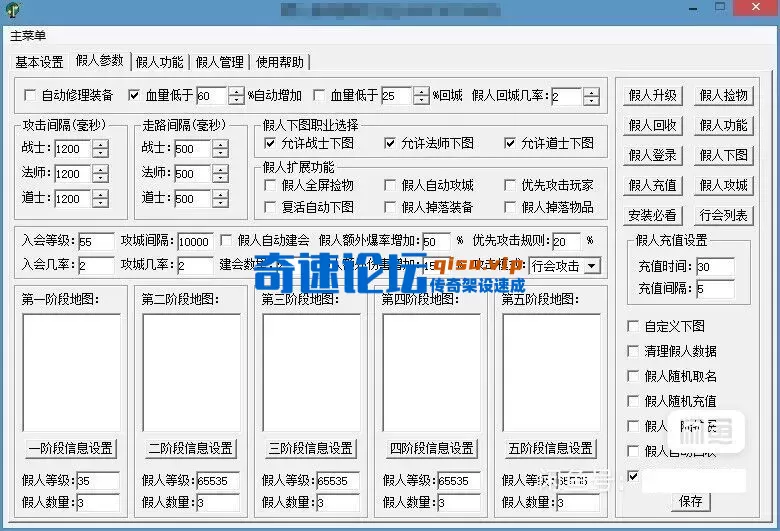780x531 pixels.
Task: Click the 四阶段信息设置 button
Action: pyautogui.click(x=431, y=448)
